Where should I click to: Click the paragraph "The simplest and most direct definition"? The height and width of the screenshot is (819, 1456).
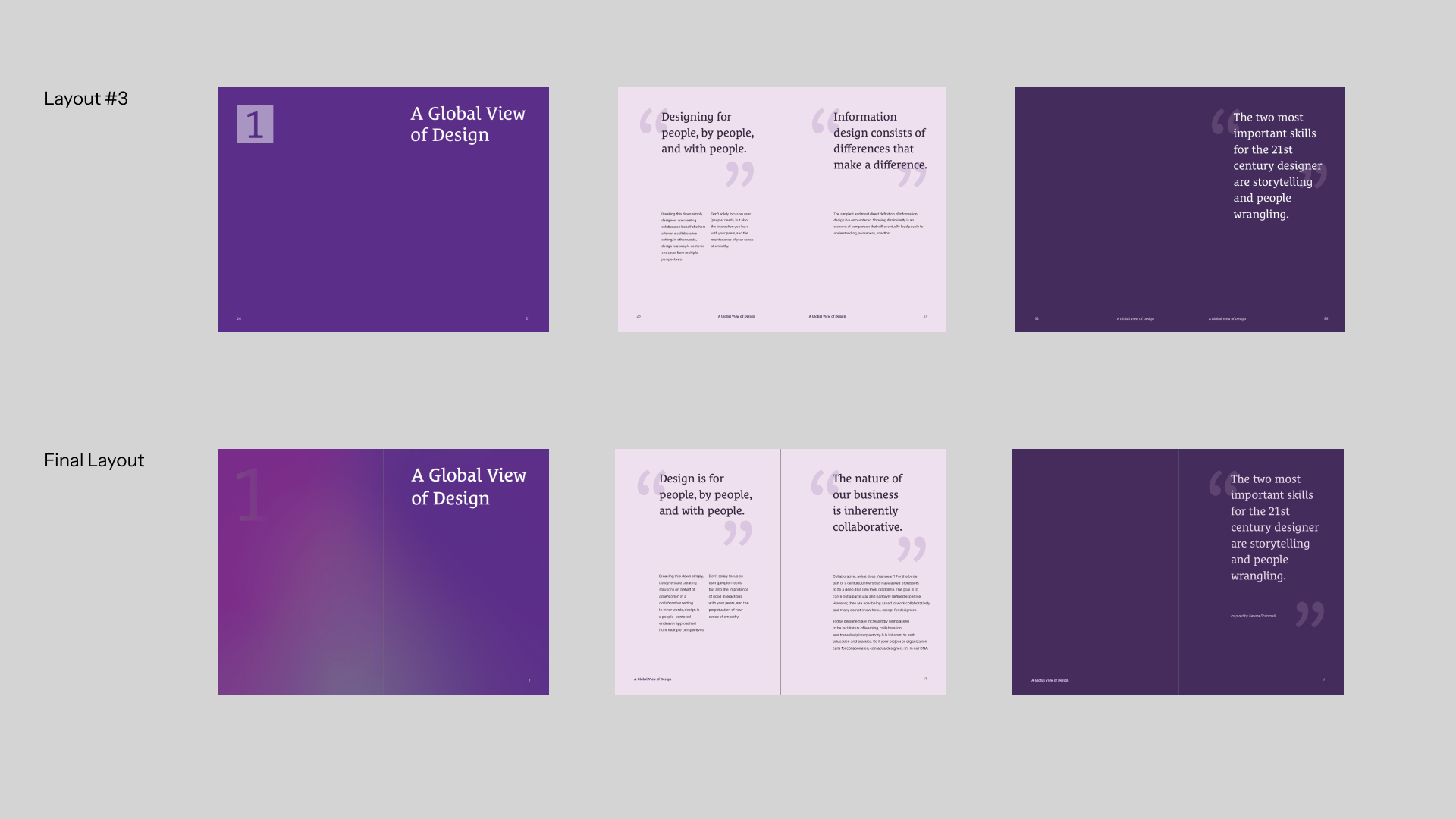pyautogui.click(x=878, y=224)
